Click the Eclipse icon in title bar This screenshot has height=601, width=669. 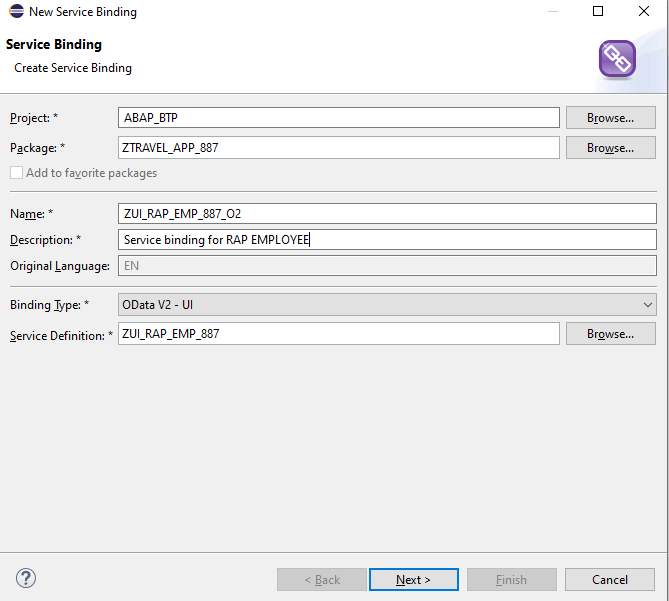[16, 12]
